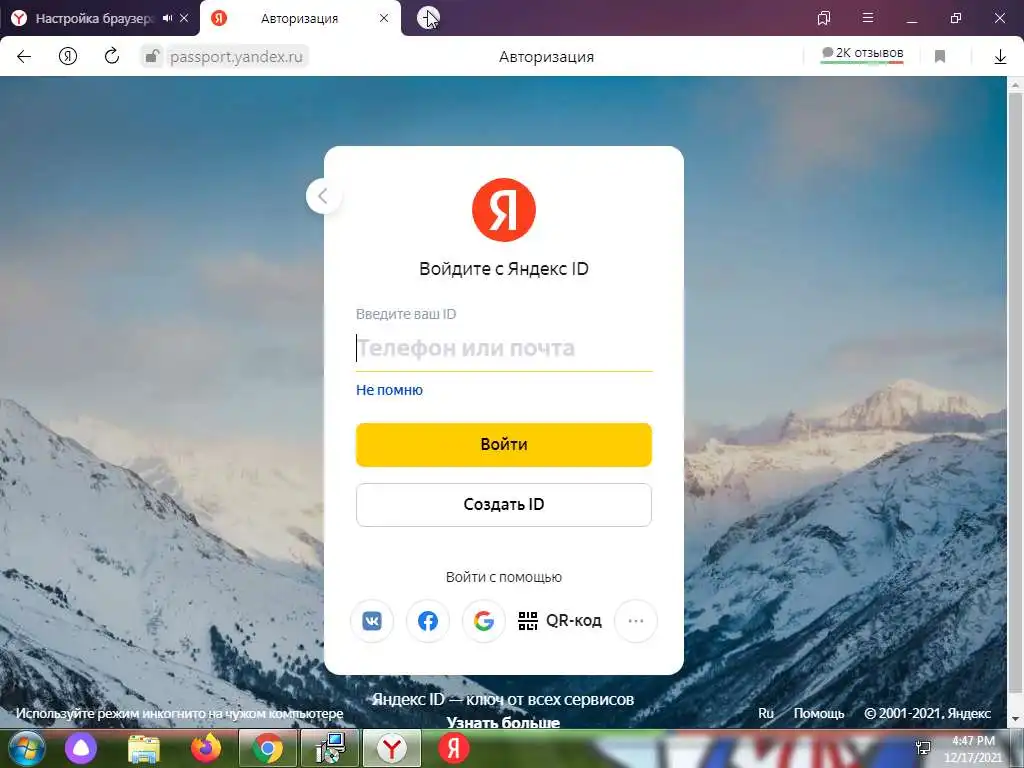
Task: Close the Настройка браузера tab
Action: tap(184, 18)
